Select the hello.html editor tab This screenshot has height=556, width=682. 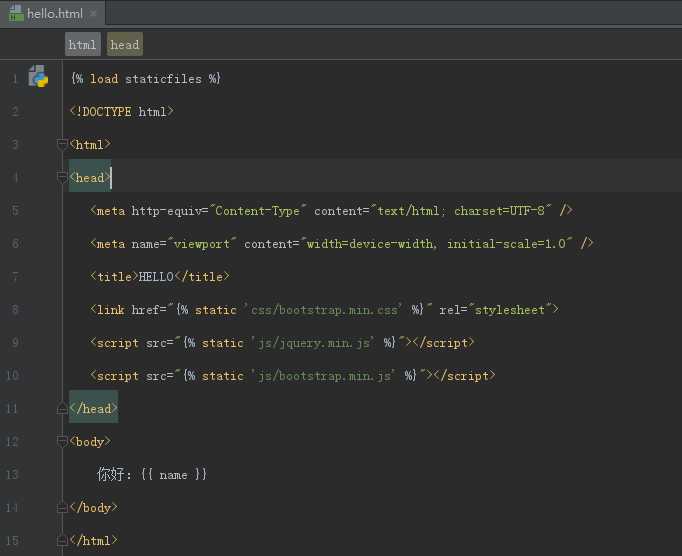point(52,13)
